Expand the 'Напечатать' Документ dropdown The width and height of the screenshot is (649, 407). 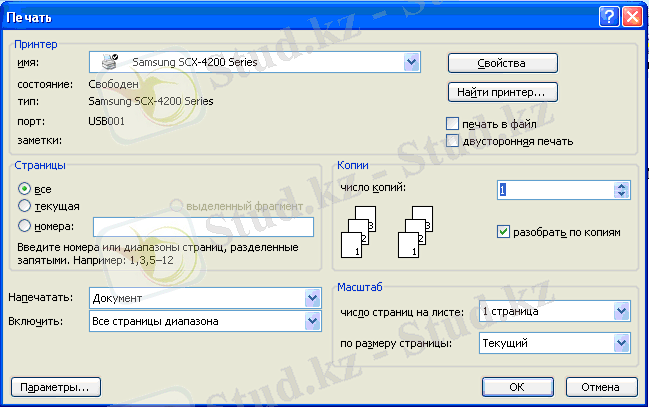tap(312, 299)
